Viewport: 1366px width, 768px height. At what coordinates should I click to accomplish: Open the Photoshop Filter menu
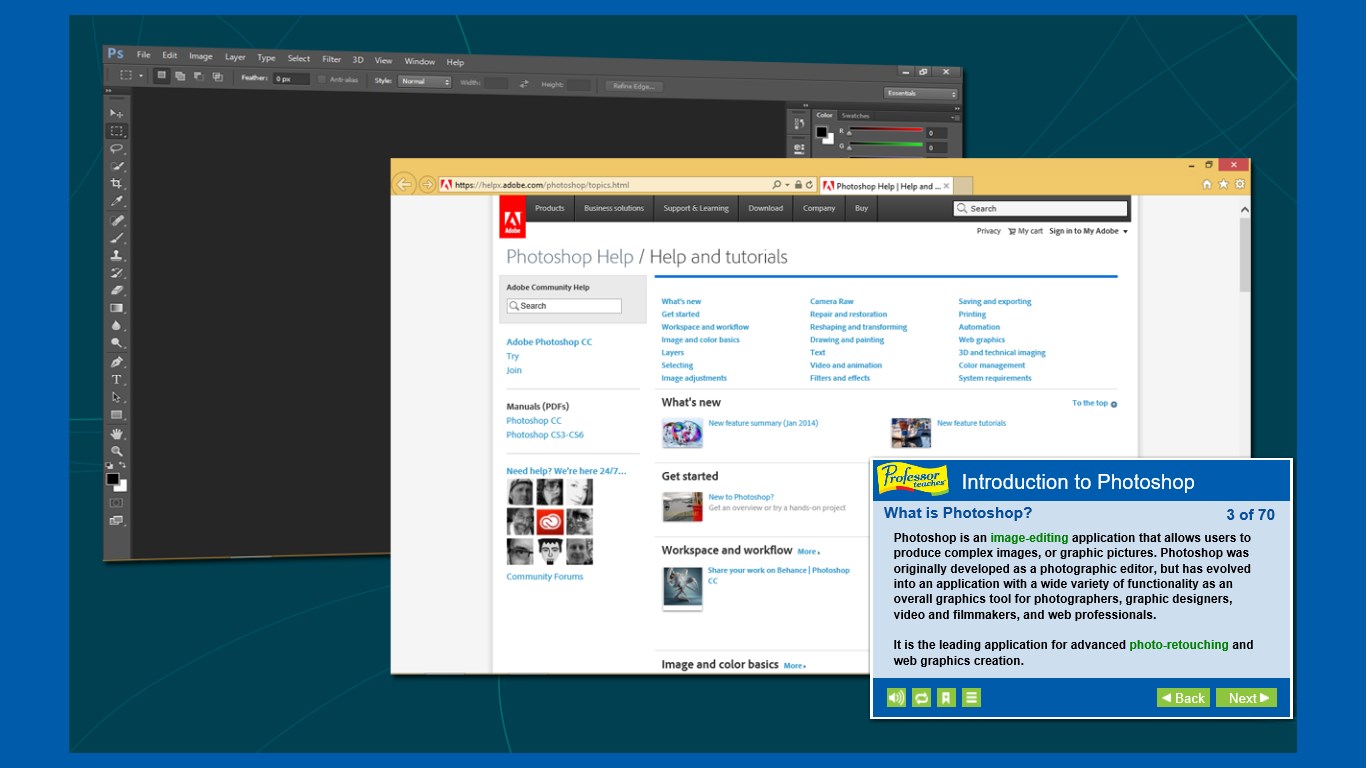[331, 59]
